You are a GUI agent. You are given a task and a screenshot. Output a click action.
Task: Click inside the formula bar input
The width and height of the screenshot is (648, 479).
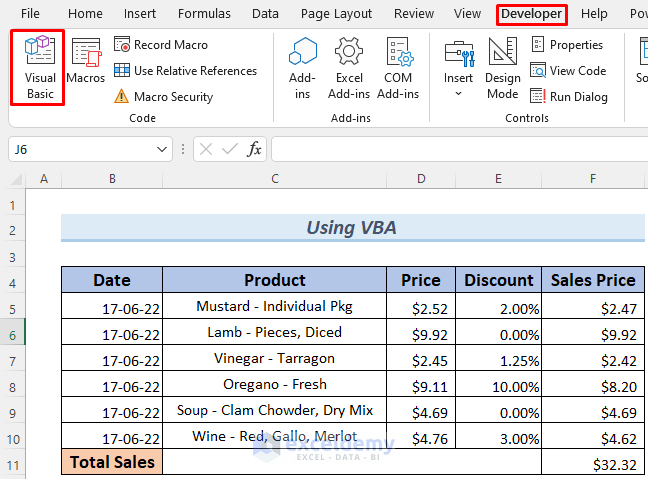coord(460,149)
